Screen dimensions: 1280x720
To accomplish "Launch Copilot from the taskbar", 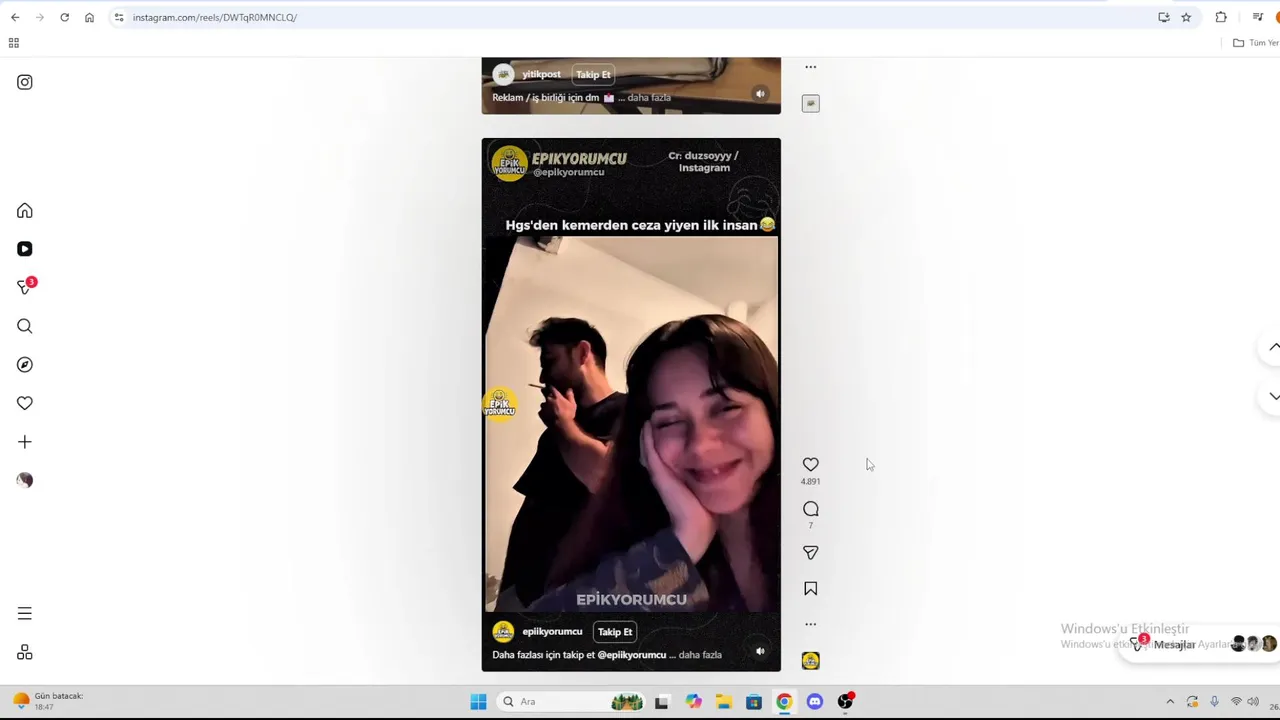I will (x=693, y=702).
